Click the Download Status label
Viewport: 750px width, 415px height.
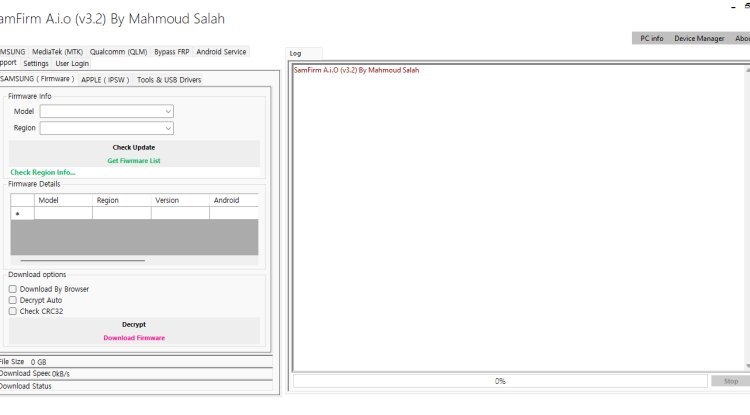(x=25, y=386)
